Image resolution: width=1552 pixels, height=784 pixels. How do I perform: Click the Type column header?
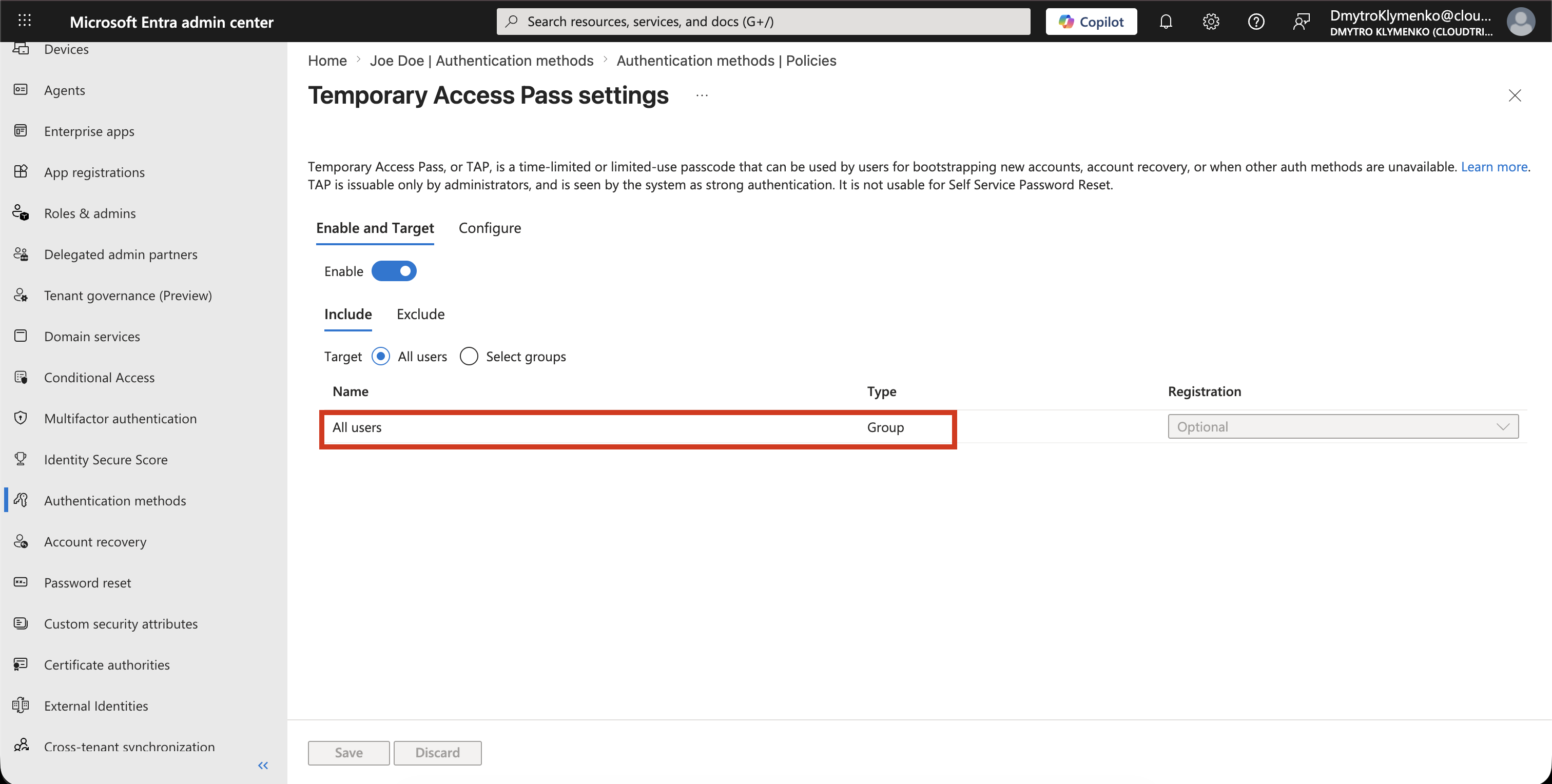[881, 391]
